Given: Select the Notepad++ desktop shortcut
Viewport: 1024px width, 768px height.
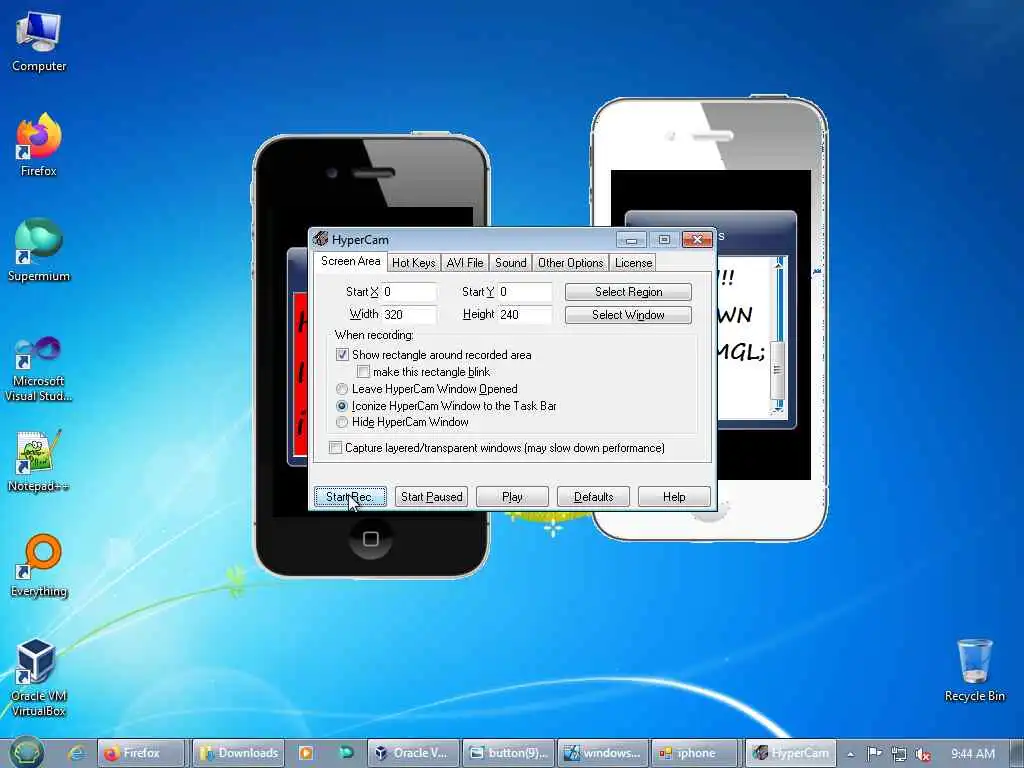Looking at the screenshot, I should click(x=39, y=461).
